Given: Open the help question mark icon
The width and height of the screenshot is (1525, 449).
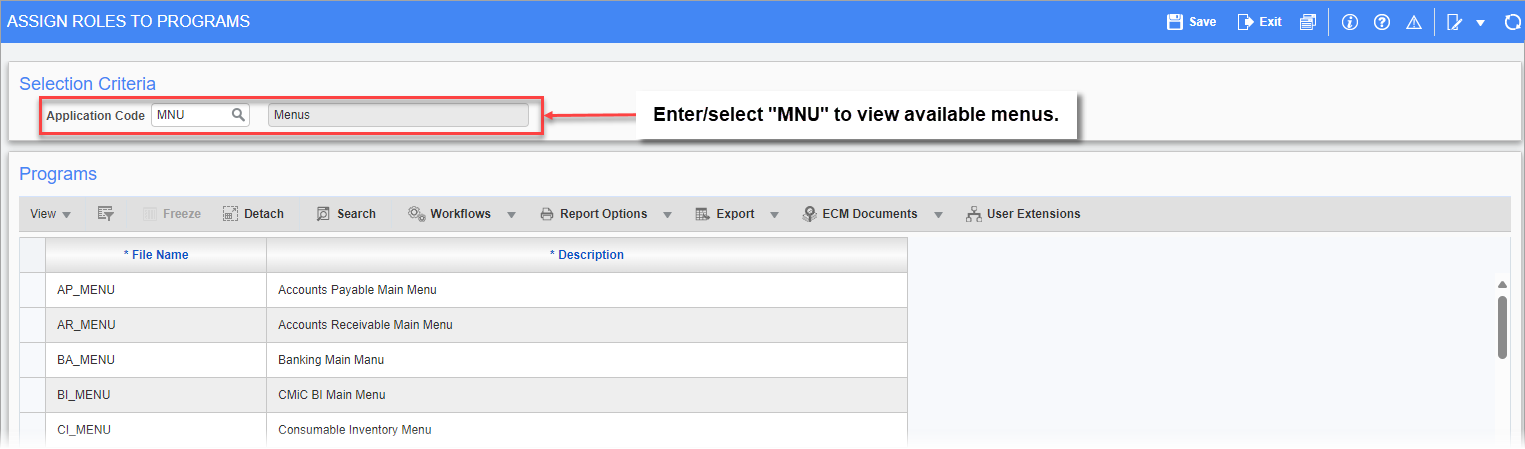Looking at the screenshot, I should [x=1382, y=21].
